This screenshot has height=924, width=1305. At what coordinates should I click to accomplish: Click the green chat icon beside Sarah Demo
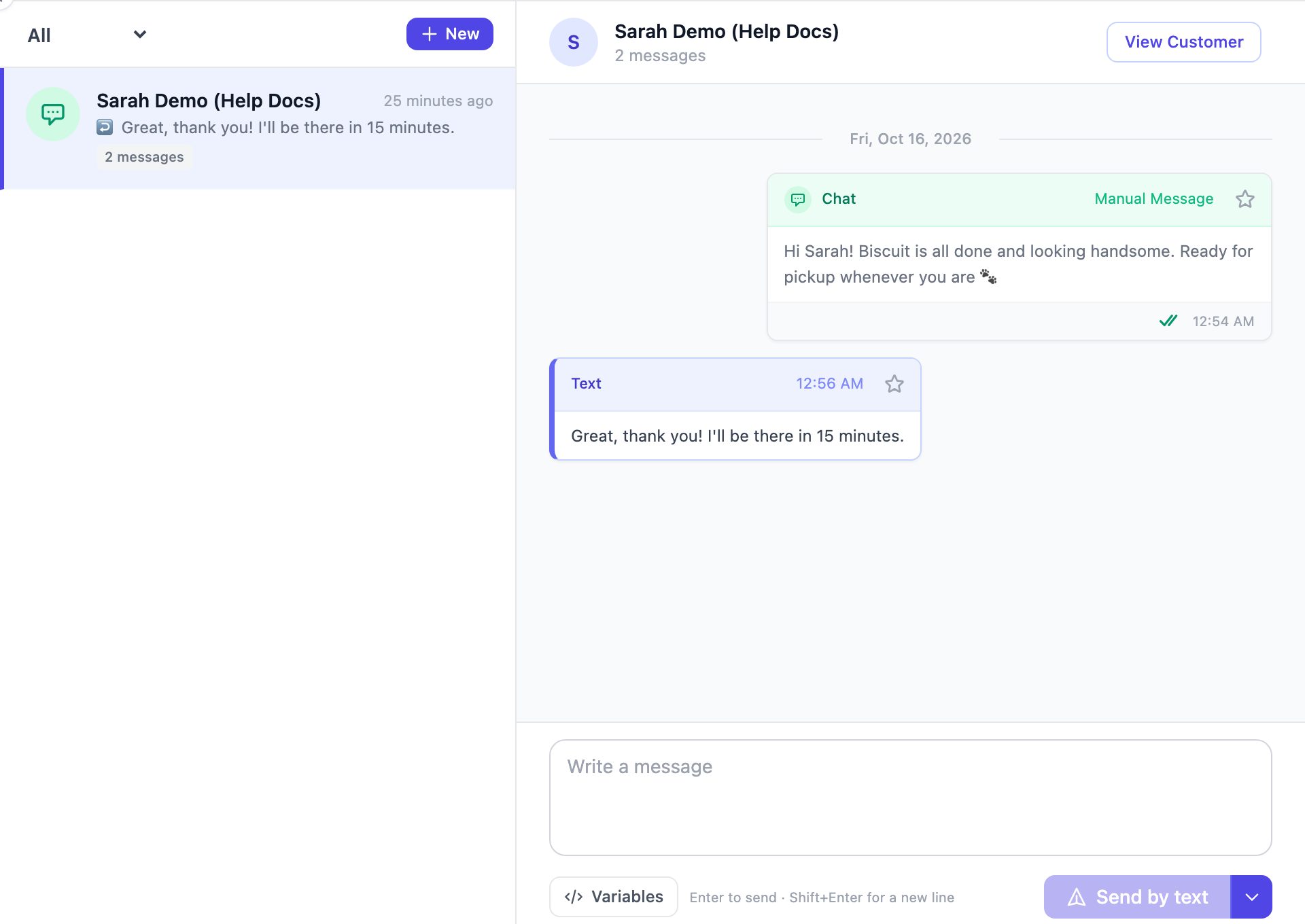point(53,114)
